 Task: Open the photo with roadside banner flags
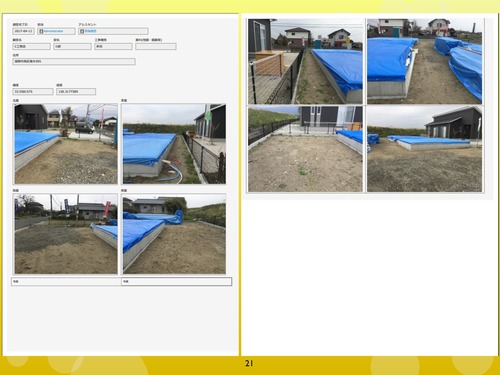66,234
